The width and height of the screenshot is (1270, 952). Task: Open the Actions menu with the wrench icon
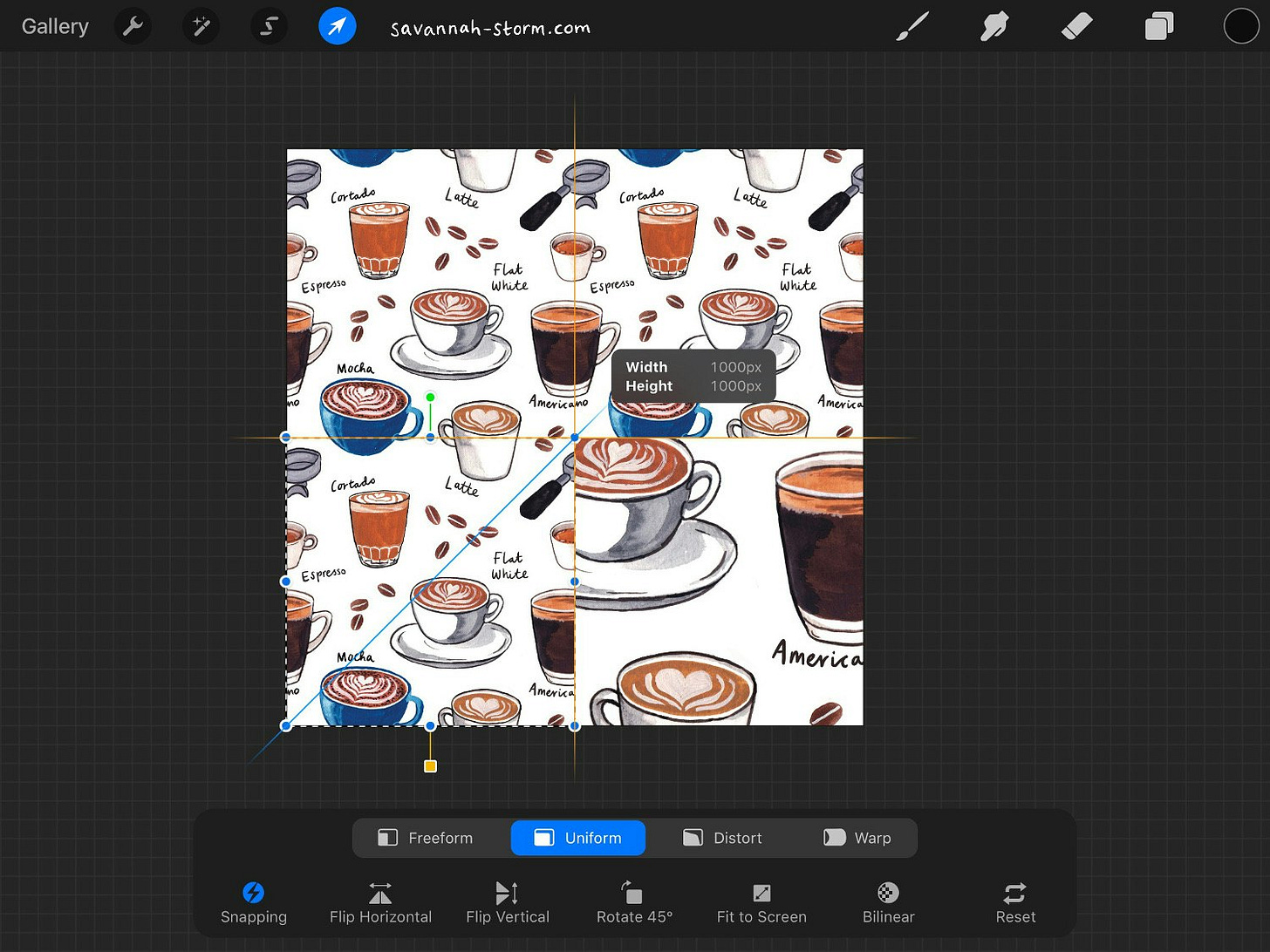click(x=133, y=26)
